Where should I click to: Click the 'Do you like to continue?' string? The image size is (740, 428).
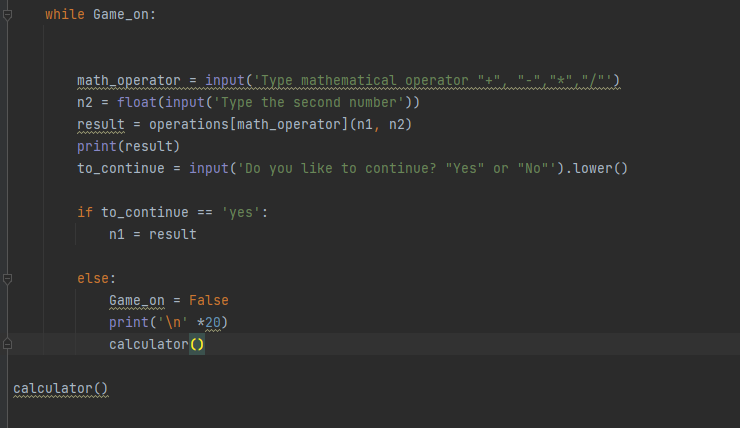pos(396,168)
